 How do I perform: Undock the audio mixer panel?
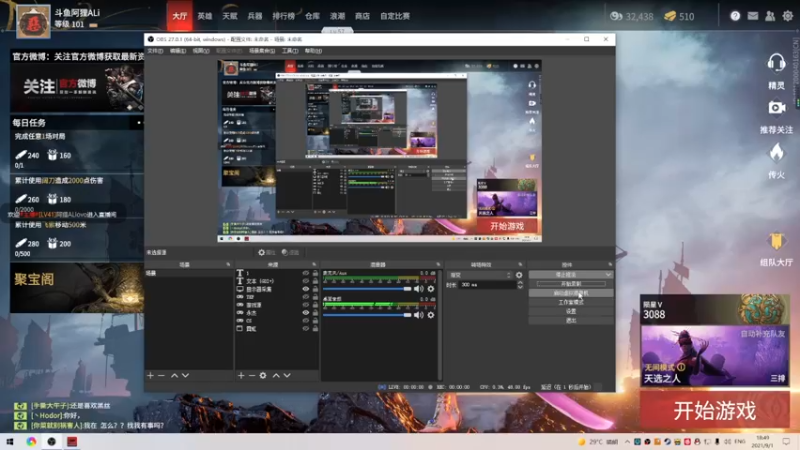pyautogui.click(x=438, y=265)
